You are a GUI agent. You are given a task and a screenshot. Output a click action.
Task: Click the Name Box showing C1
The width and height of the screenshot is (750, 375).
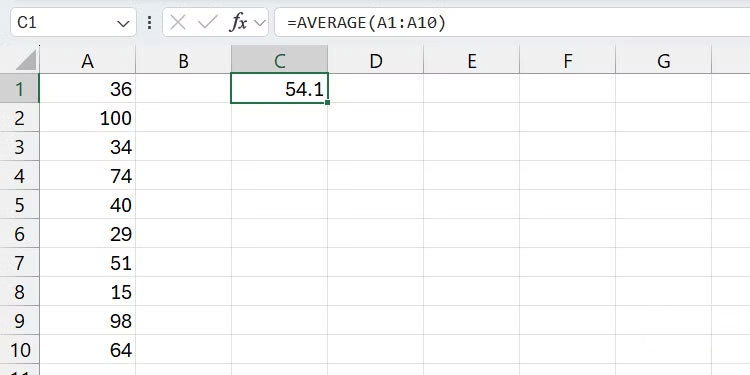(x=73, y=22)
